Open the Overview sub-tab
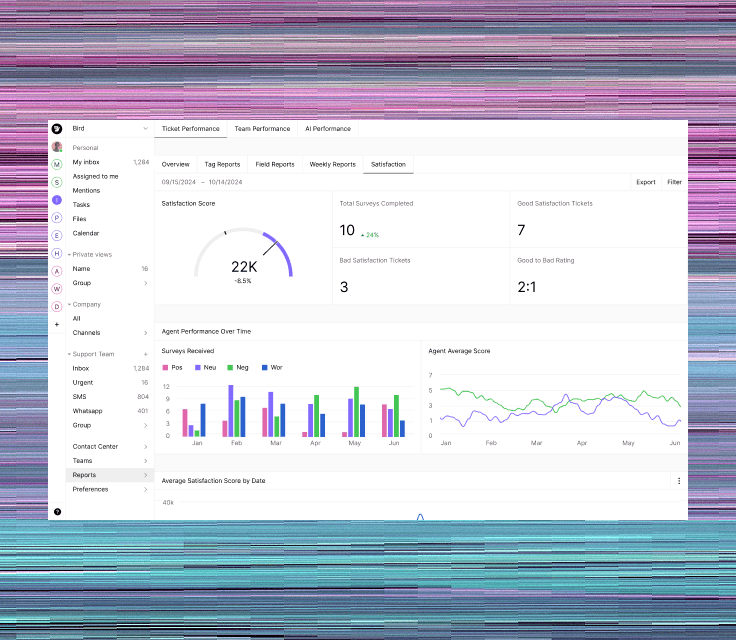Viewport: 736px width, 640px height. click(x=176, y=164)
